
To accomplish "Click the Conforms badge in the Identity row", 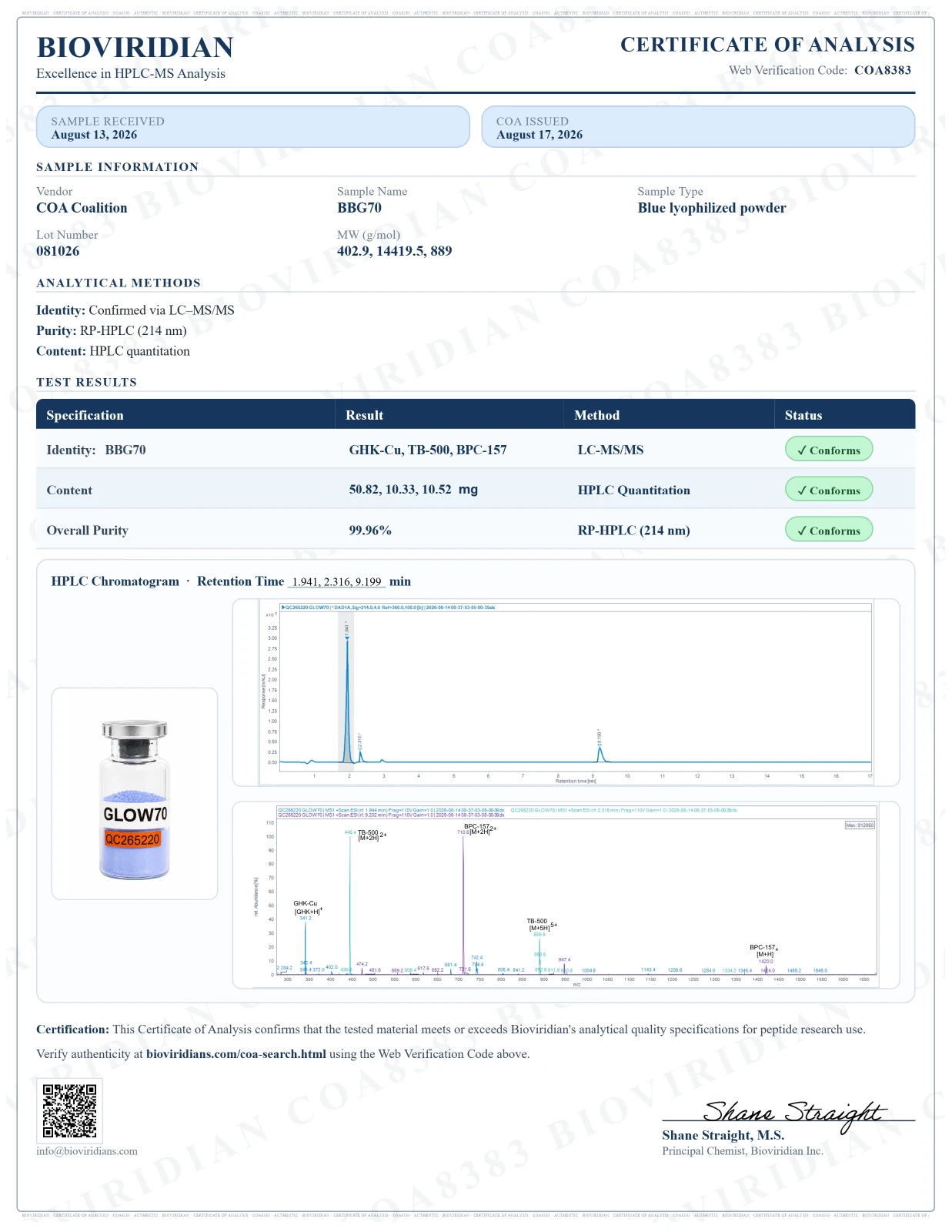I will 829,450.
